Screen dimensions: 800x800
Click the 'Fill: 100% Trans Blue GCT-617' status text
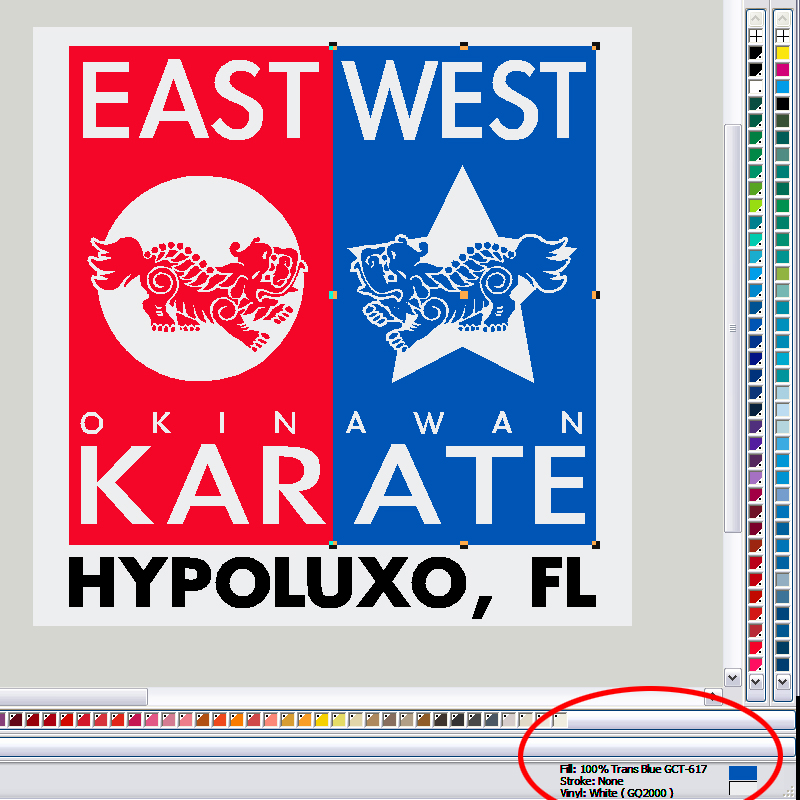(633, 769)
